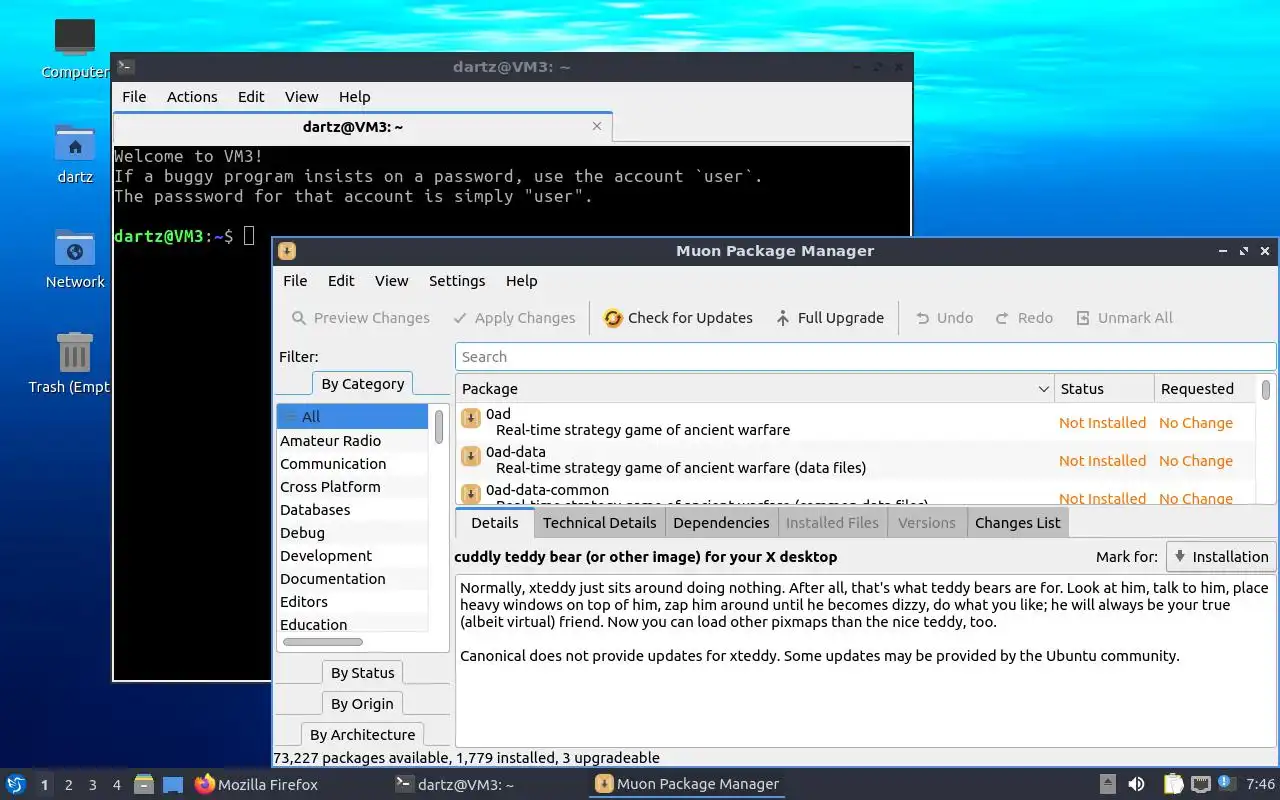Image resolution: width=1280 pixels, height=800 pixels.
Task: Switch to workspace 3
Action: [93, 785]
